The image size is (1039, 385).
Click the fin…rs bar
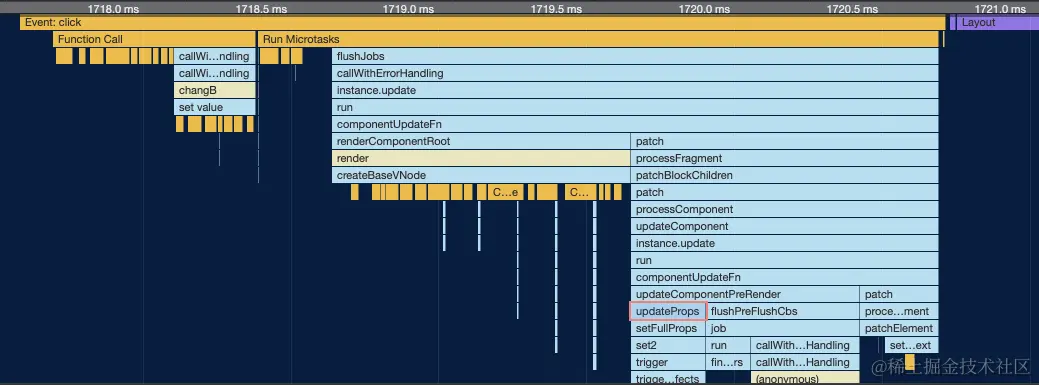728,362
